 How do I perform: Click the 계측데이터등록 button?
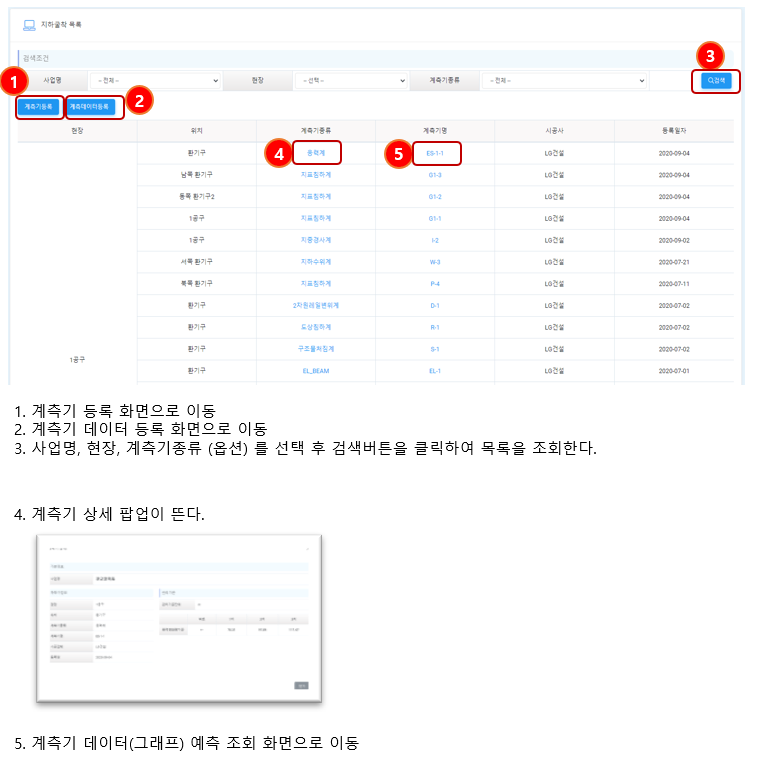[x=90, y=107]
